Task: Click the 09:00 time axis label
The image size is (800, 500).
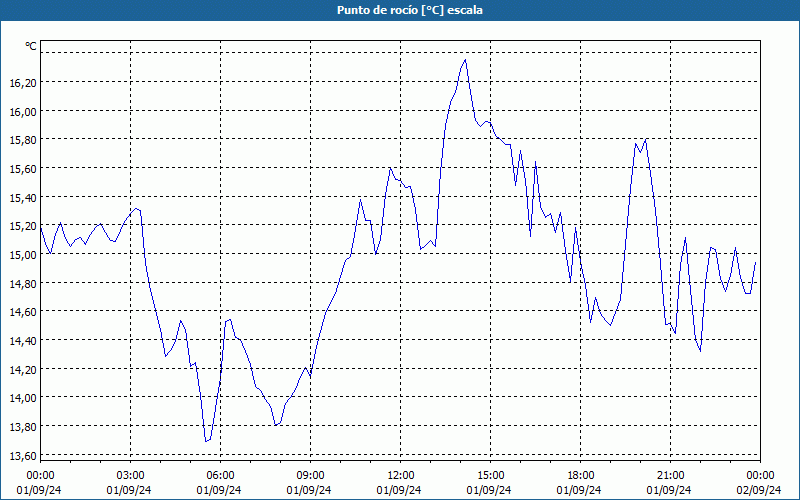Action: [x=310, y=475]
